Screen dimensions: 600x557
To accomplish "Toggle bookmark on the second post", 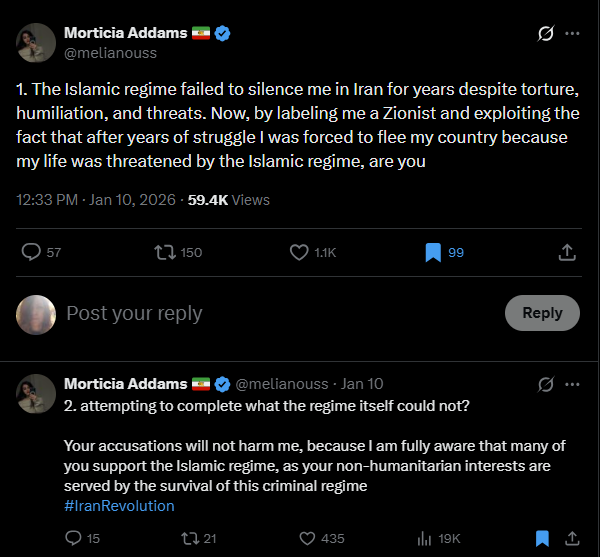I will [x=540, y=538].
